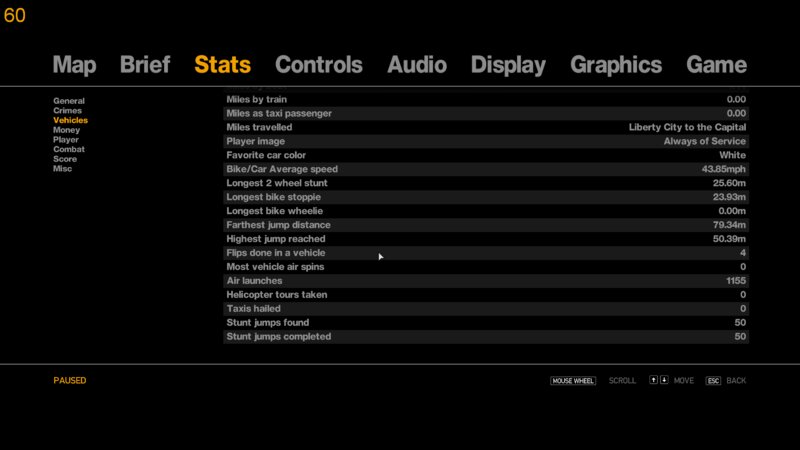Select the Crimes stats category
800x450 pixels.
(x=67, y=111)
